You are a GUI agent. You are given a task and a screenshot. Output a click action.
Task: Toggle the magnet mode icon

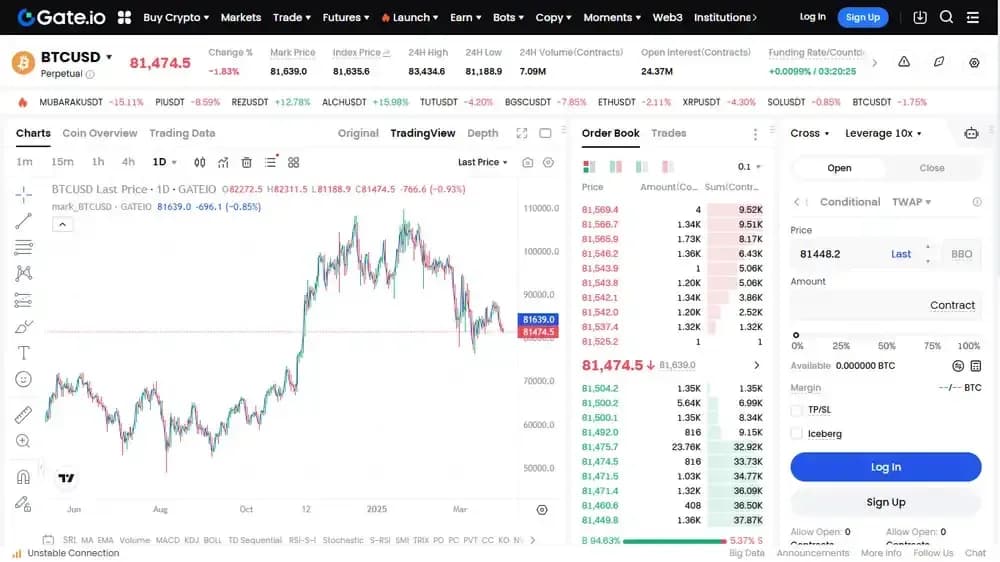coord(24,477)
